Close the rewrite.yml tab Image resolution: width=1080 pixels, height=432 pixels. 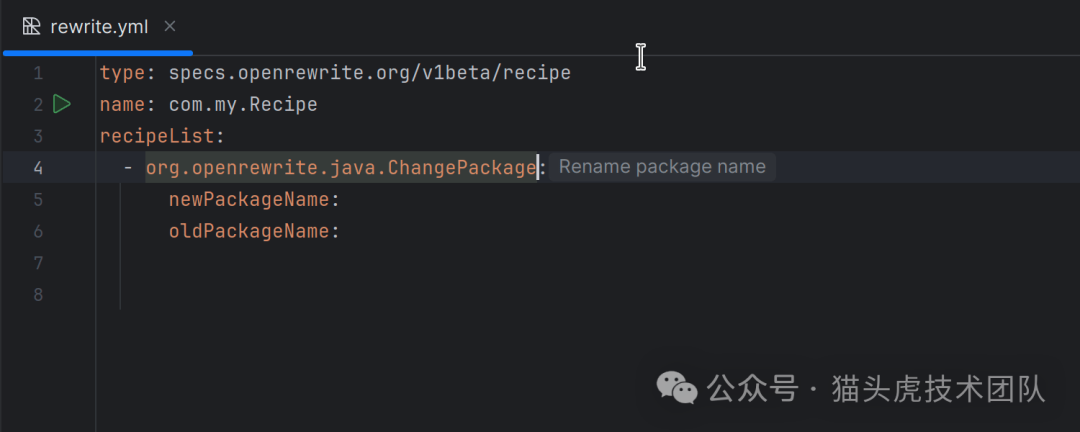pyautogui.click(x=170, y=27)
